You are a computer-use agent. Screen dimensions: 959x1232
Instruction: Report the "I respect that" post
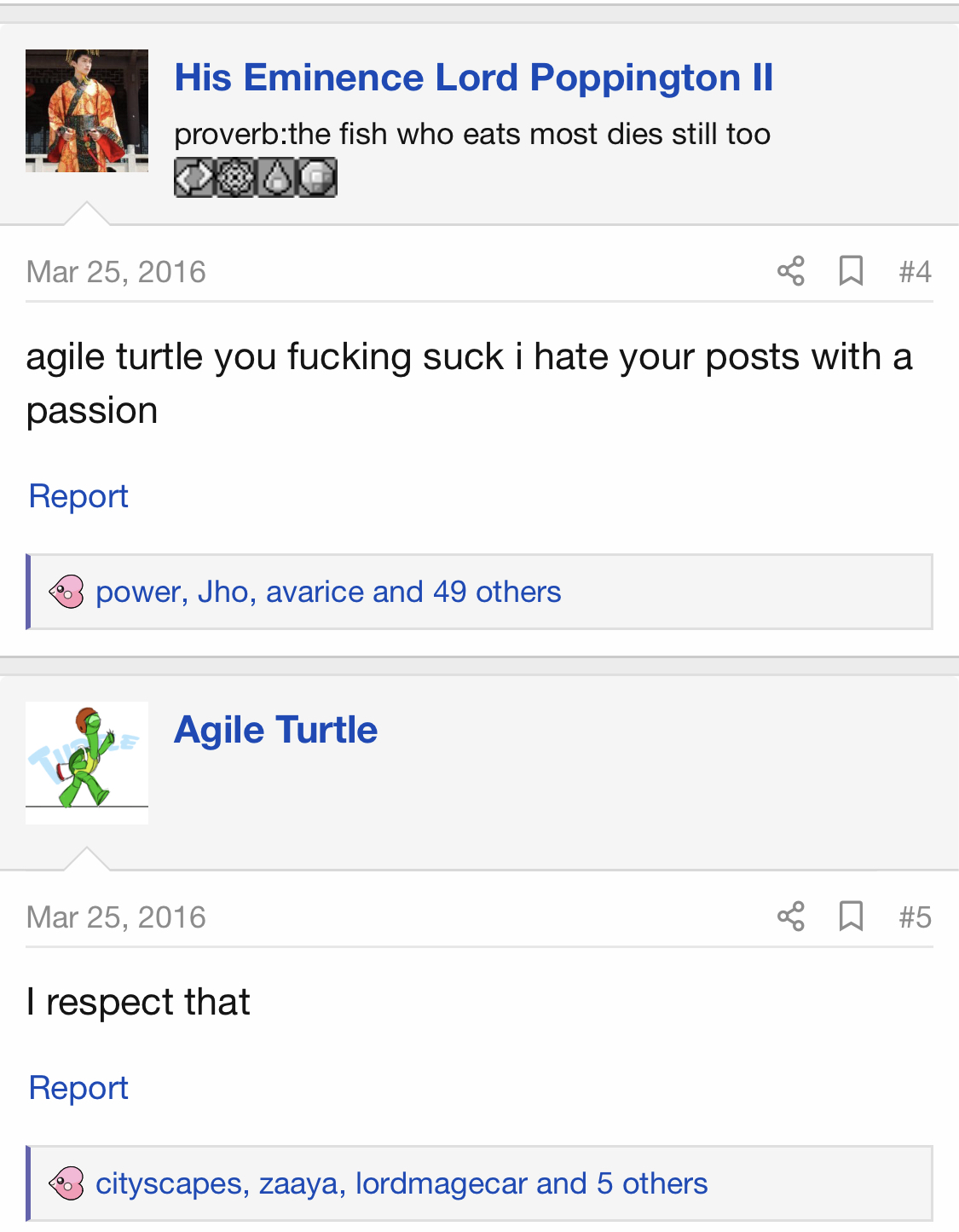78,1088
